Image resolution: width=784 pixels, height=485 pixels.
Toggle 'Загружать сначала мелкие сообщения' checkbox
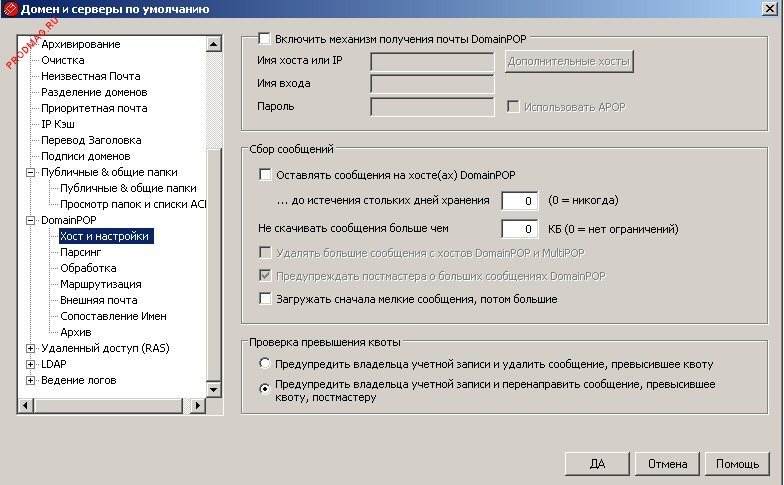(265, 298)
